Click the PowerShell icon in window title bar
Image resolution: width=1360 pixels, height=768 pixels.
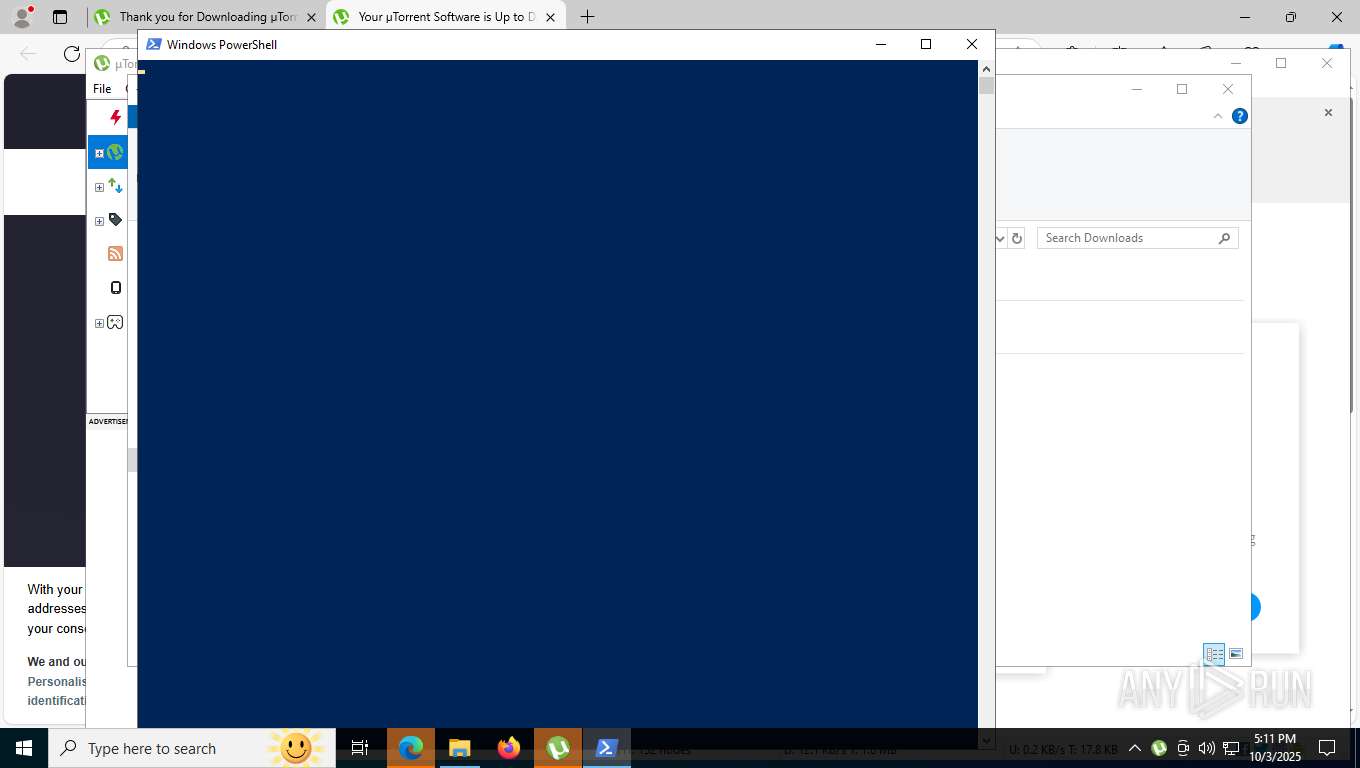[153, 44]
